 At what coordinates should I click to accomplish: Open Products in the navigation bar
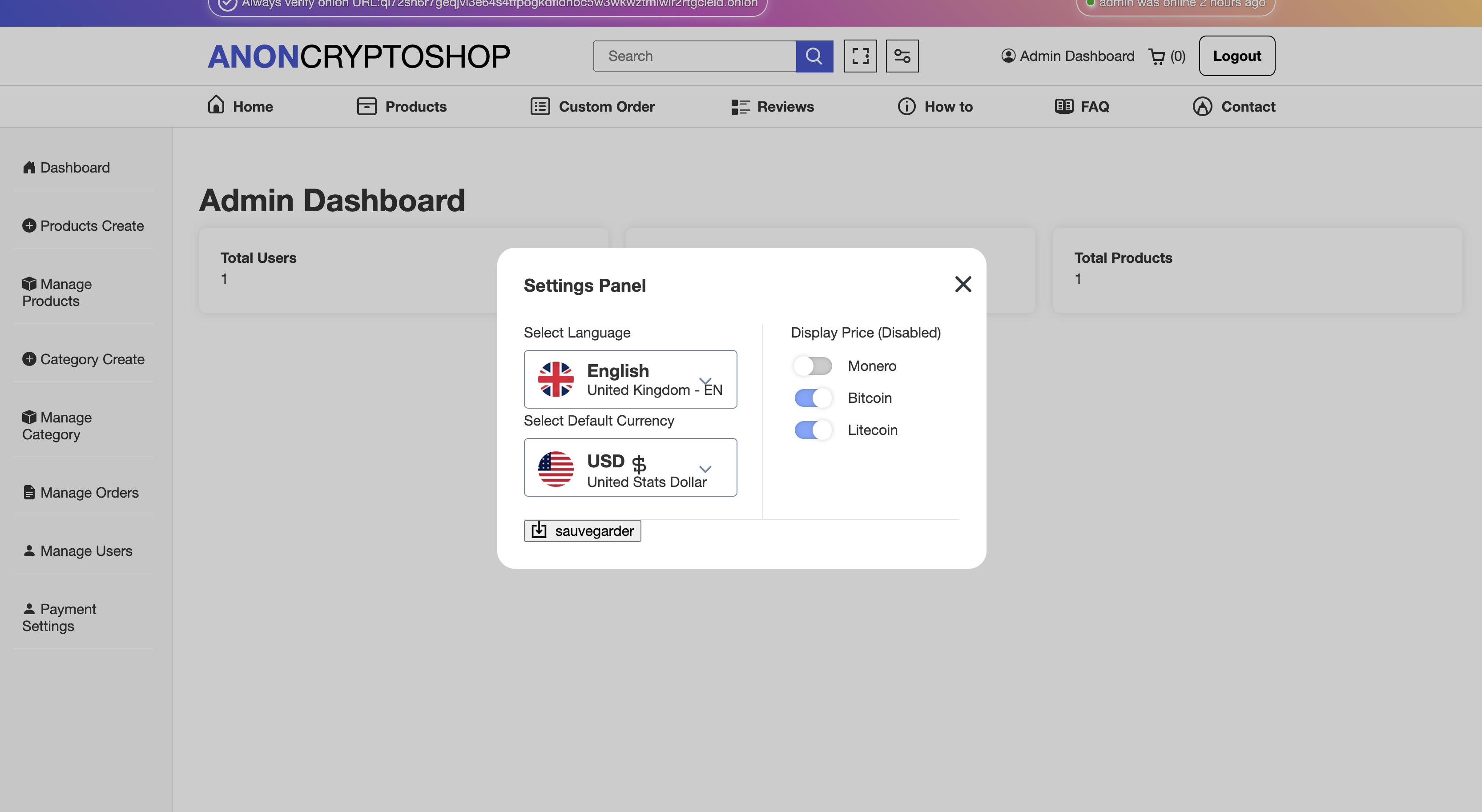[402, 106]
